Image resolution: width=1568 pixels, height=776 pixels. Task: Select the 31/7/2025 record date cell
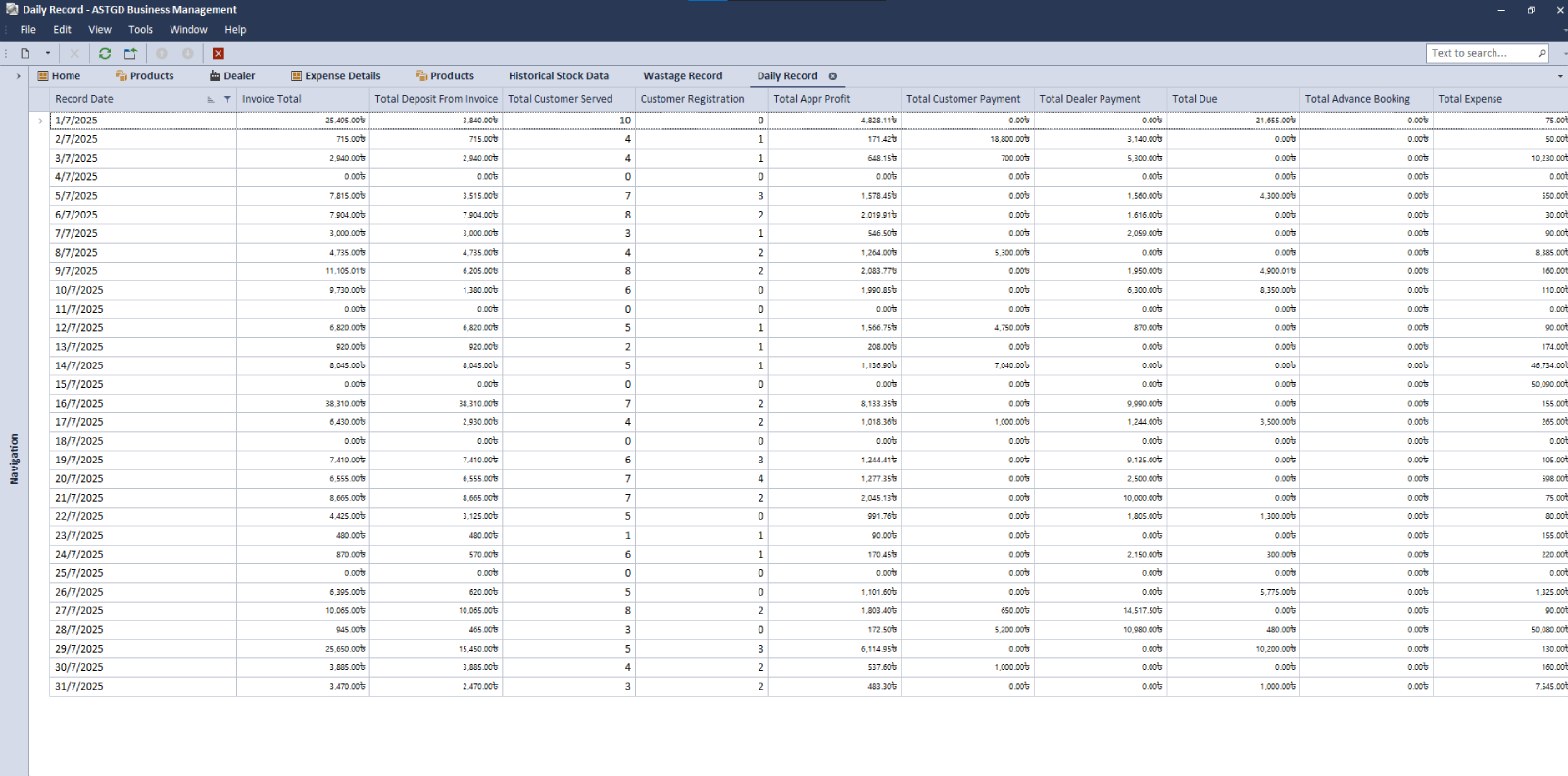(x=143, y=687)
